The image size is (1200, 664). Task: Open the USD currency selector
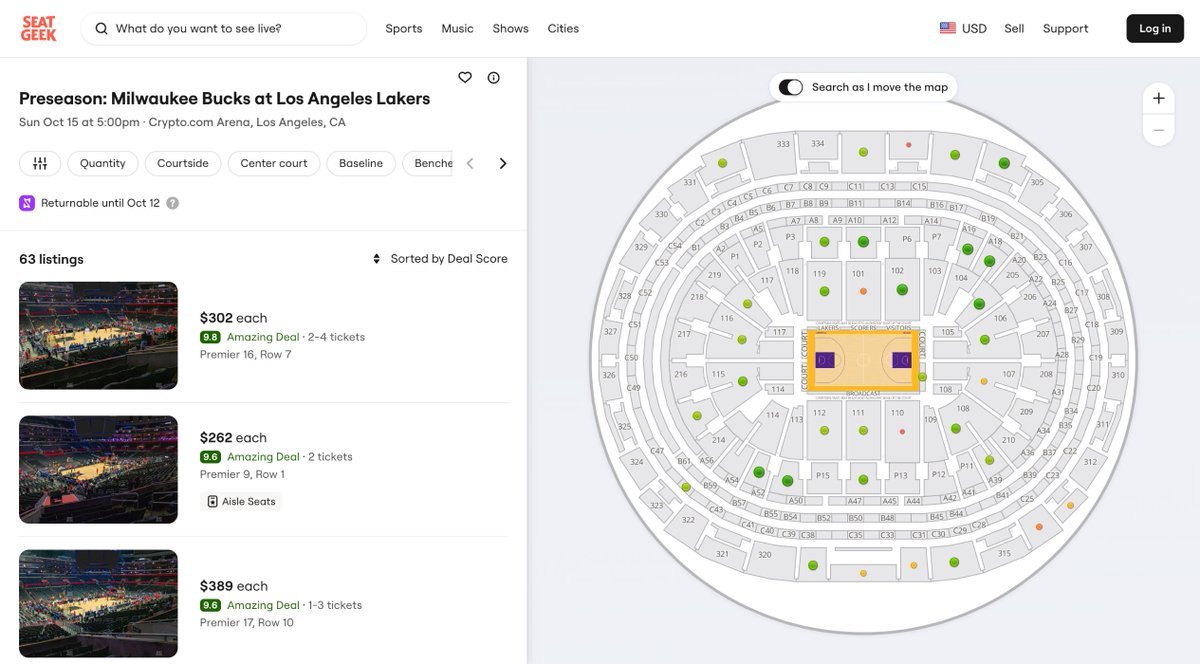tap(963, 29)
